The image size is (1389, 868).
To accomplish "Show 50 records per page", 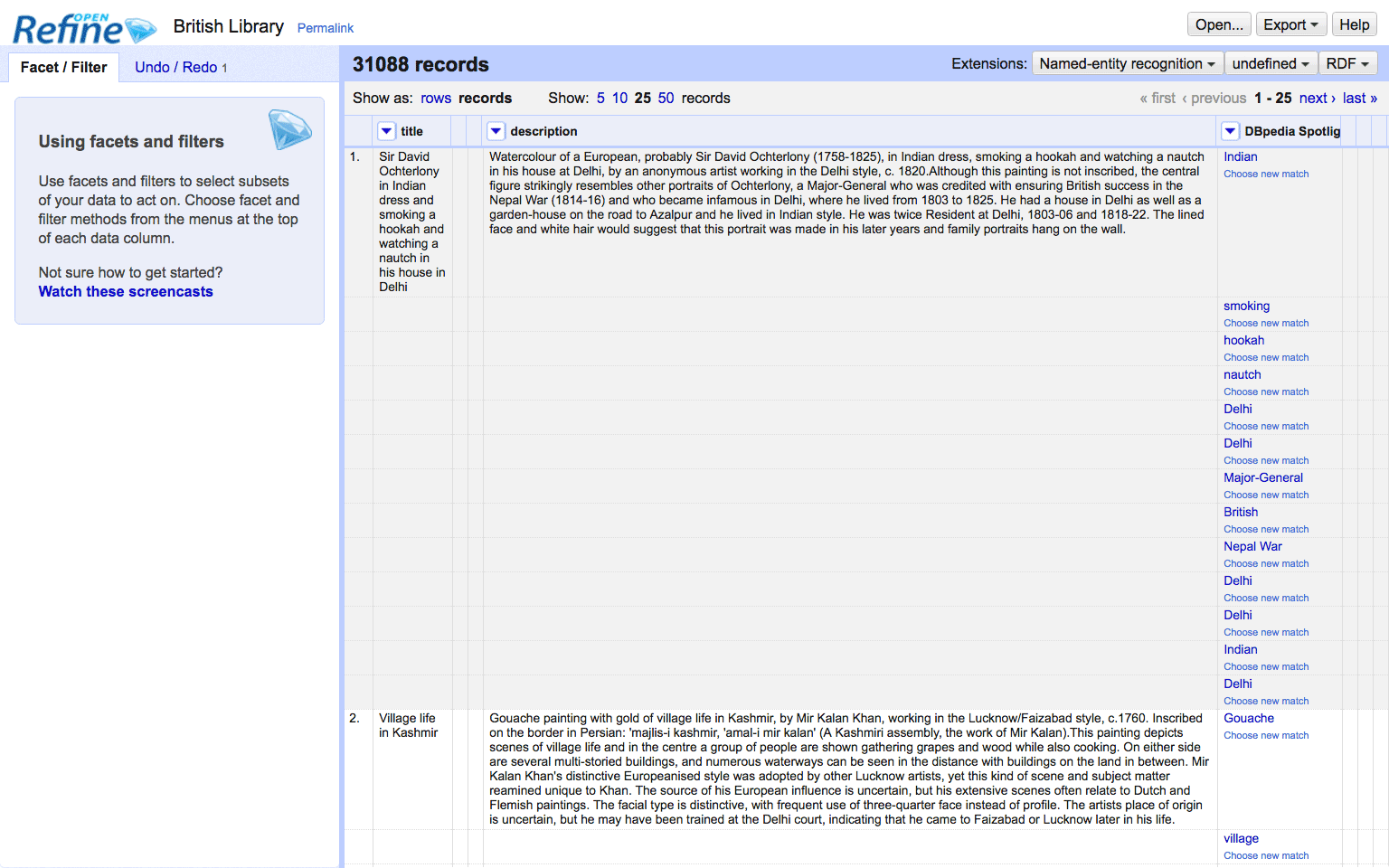I will point(666,98).
